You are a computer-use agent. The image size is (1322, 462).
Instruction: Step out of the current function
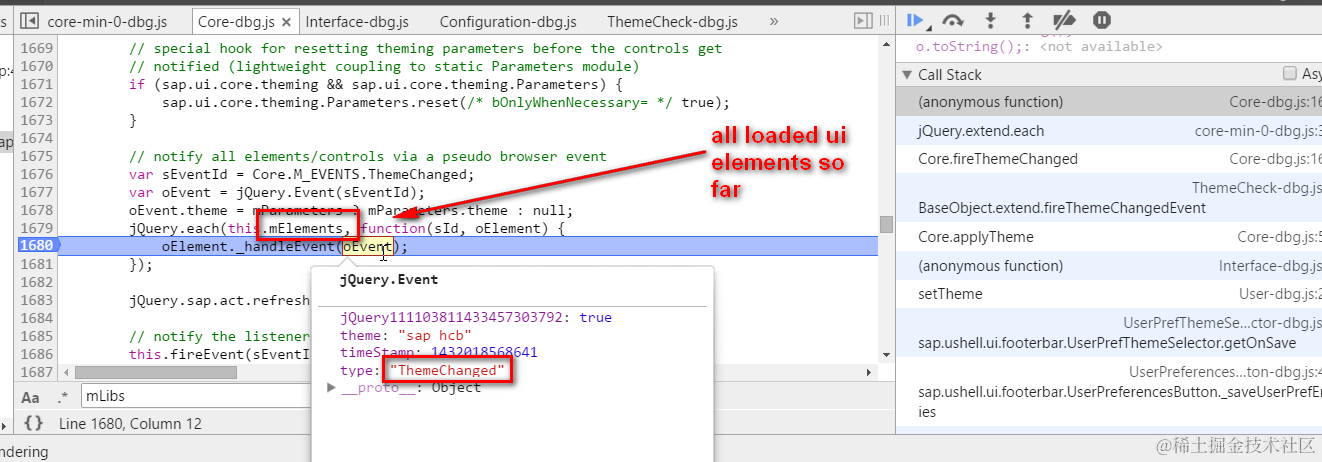tap(1027, 20)
